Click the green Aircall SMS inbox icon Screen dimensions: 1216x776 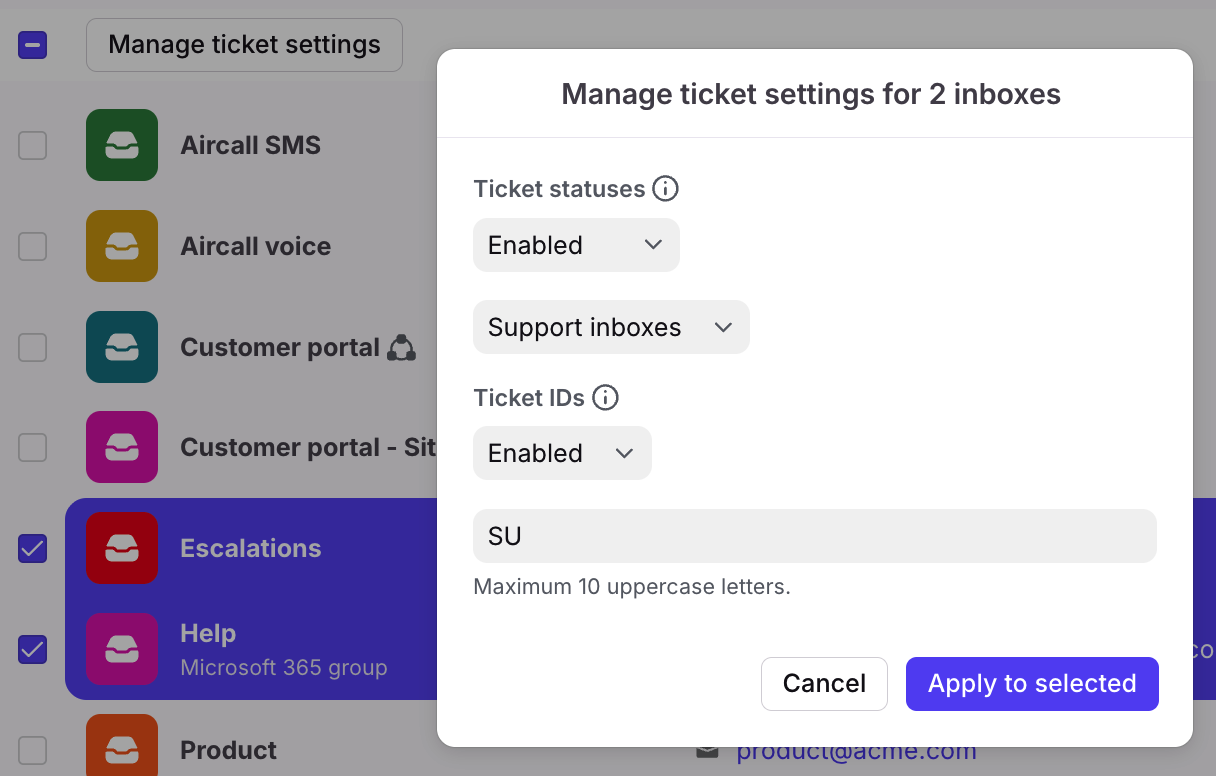(x=122, y=145)
